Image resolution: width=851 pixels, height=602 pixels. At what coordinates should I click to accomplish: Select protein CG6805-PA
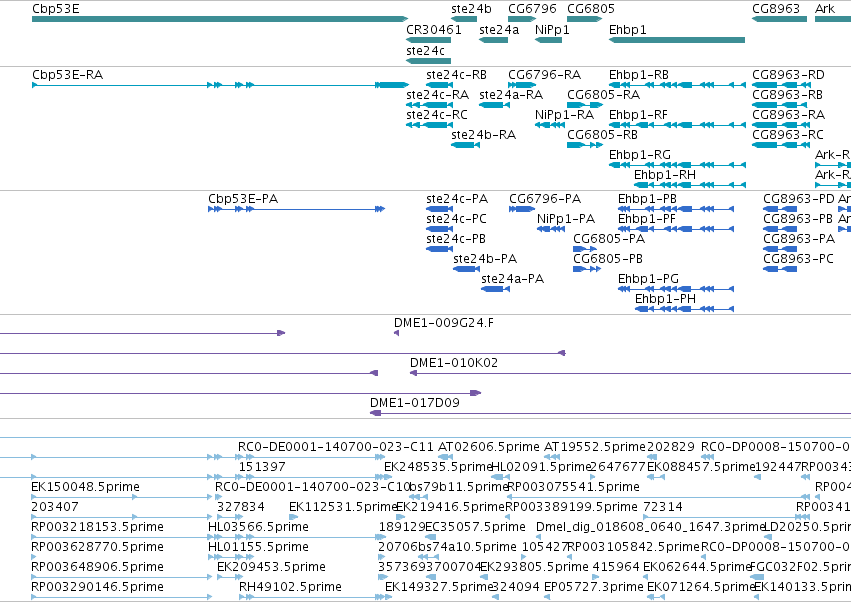[609, 239]
